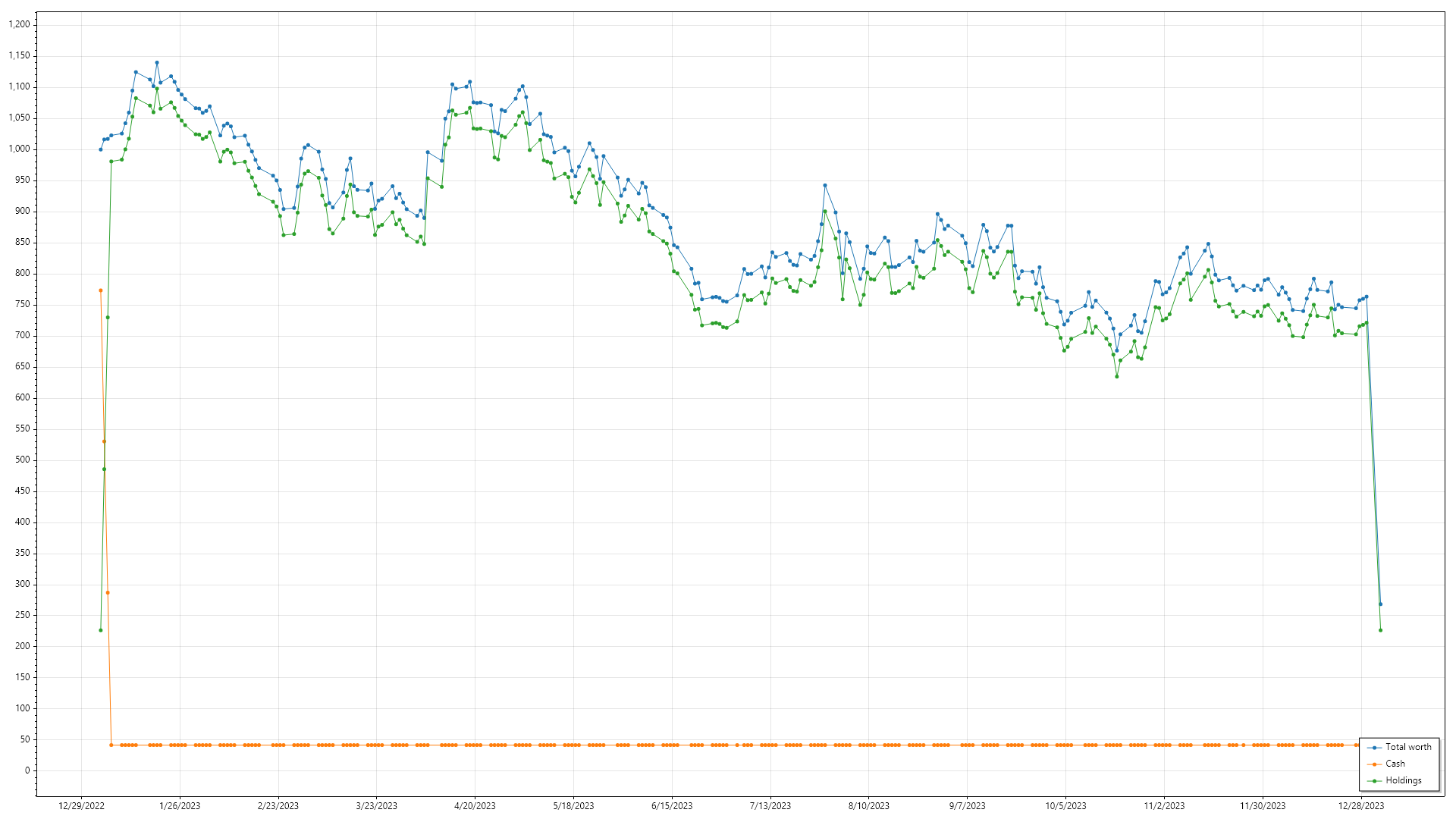The width and height of the screenshot is (1456, 819).
Task: Click the 12/29/2022 x-axis date label
Action: pyautogui.click(x=81, y=806)
